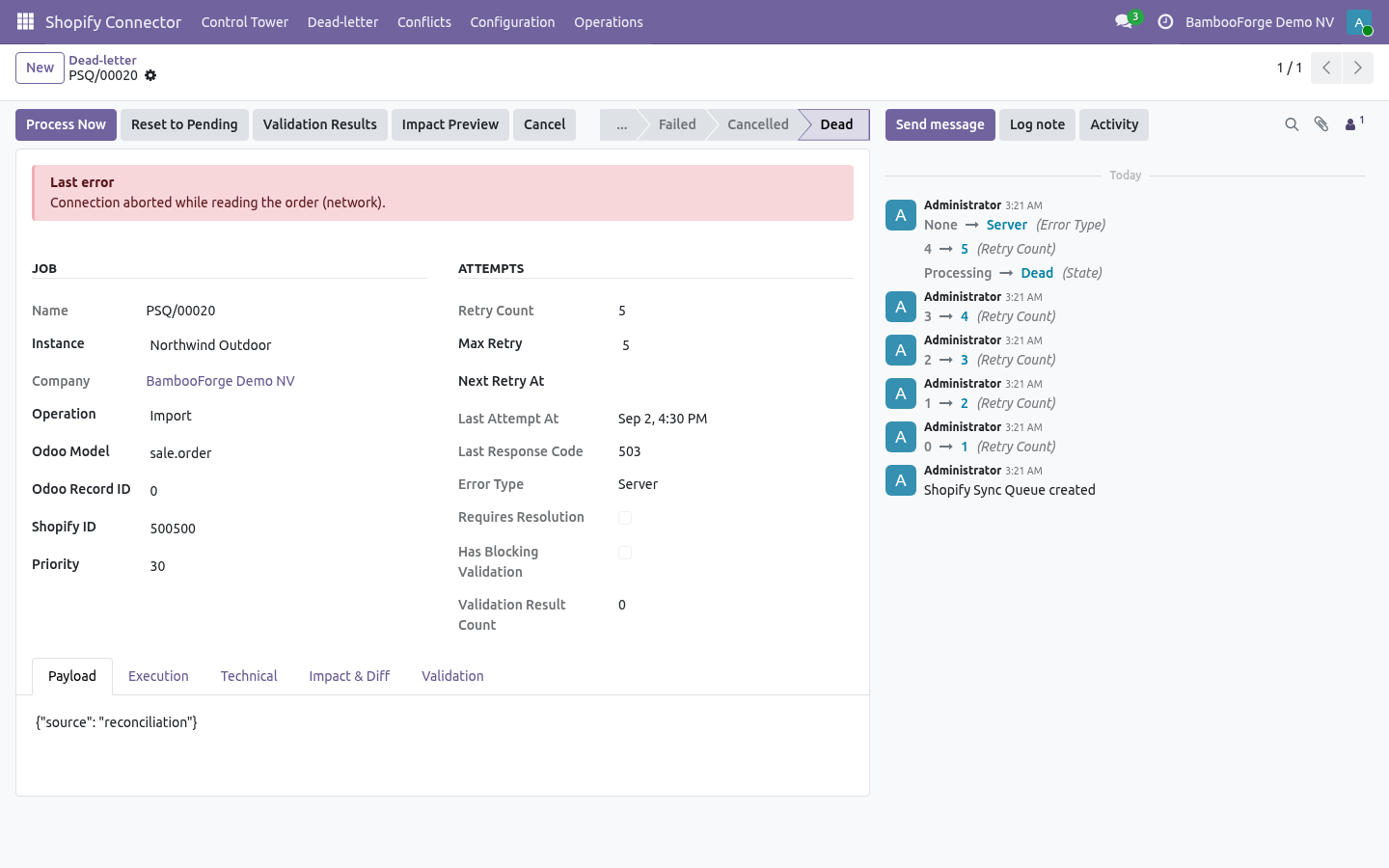1389x868 pixels.
Task: Switch to the Execution tab
Action: click(158, 676)
